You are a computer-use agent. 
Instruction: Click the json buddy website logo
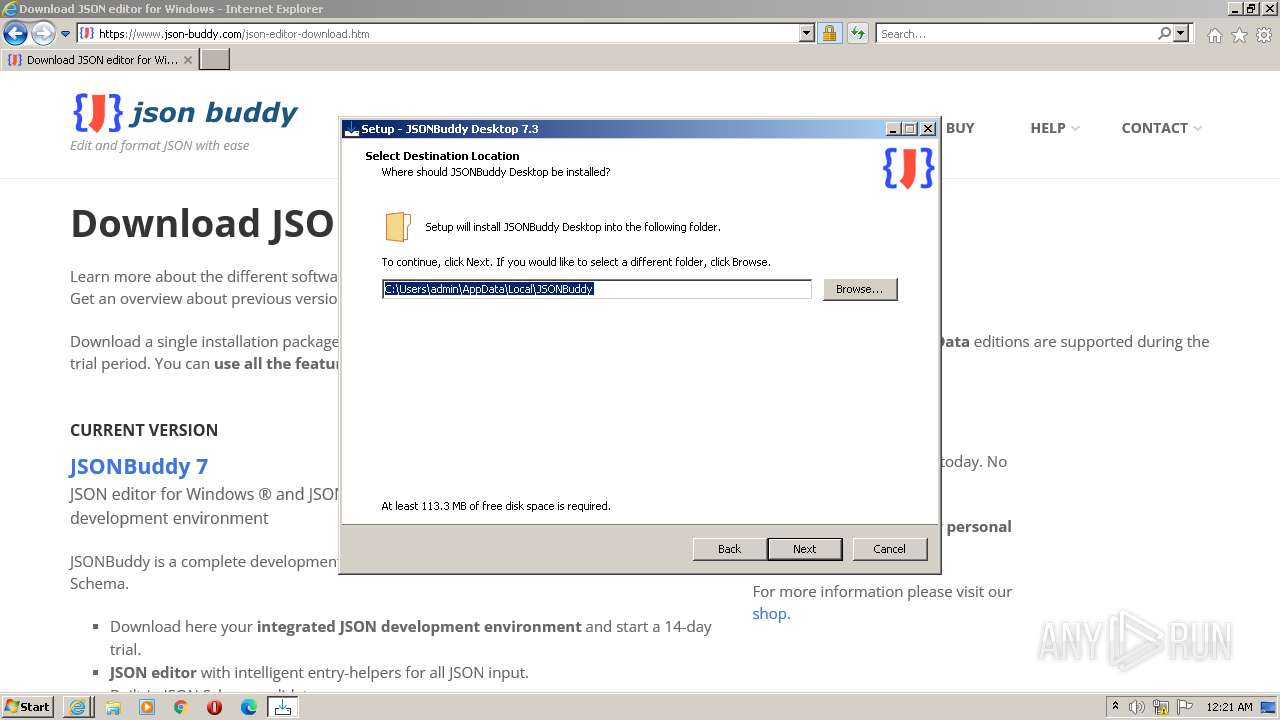pyautogui.click(x=185, y=113)
